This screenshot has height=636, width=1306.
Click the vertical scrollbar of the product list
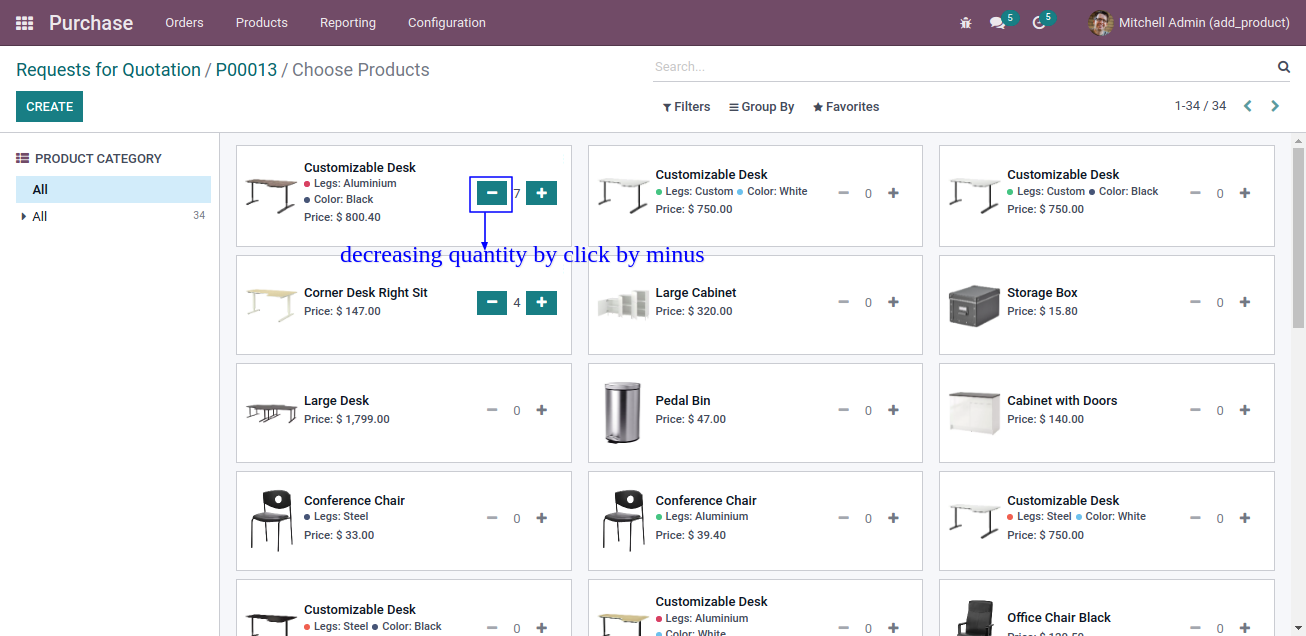click(1298, 237)
